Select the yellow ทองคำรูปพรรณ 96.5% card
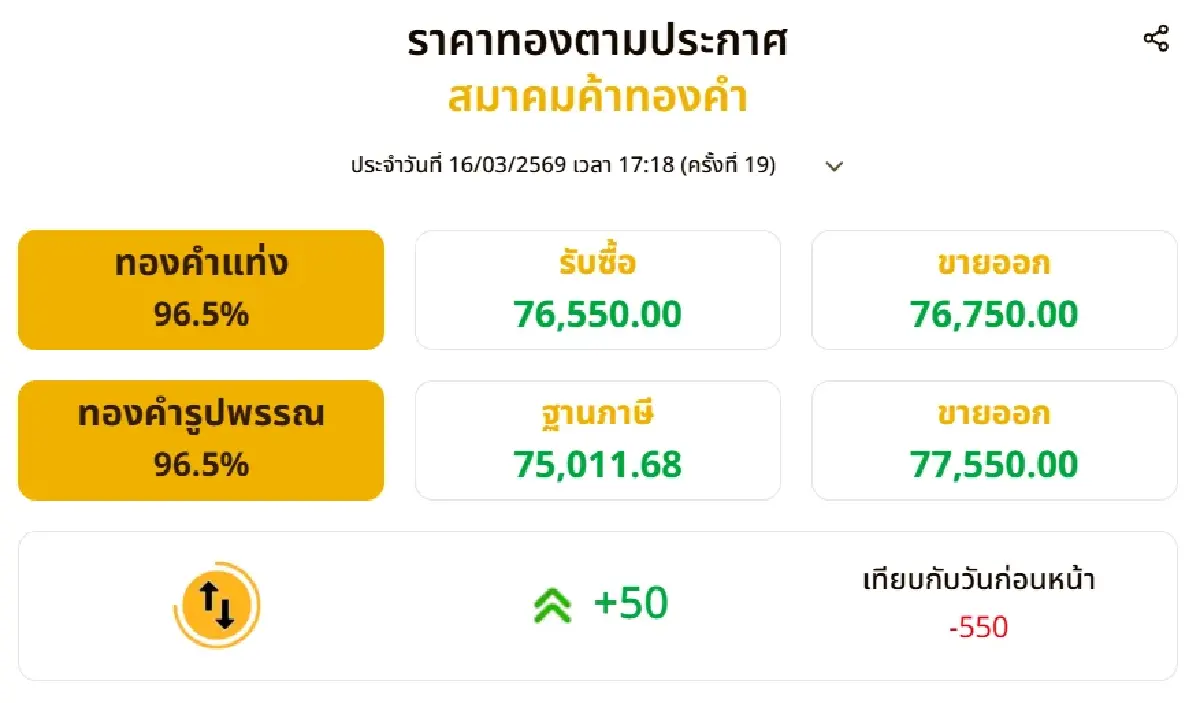Screen dimensions: 1200x703 [x=200, y=438]
